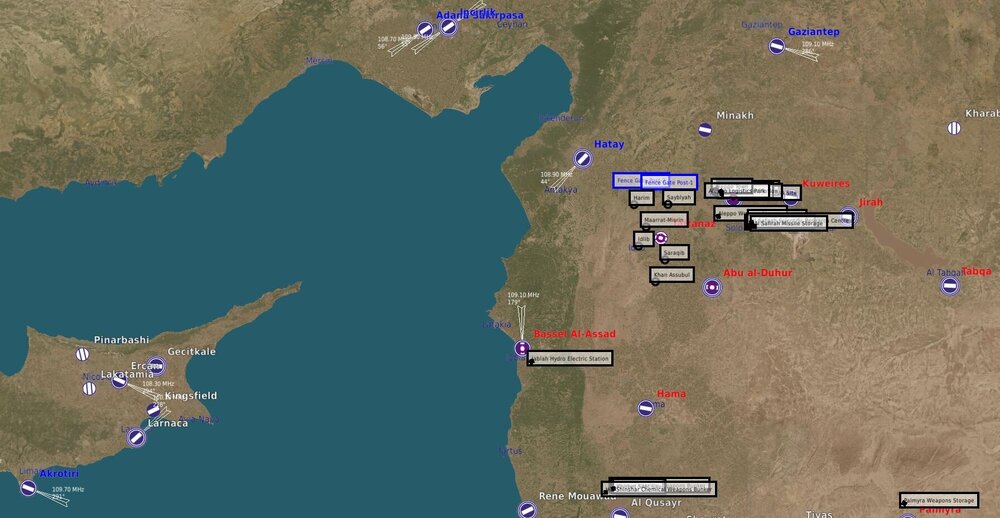Viewport: 1000px width, 518px height.
Task: Select the 108.30 MHz frequency near Lakatamia
Action: (x=158, y=384)
